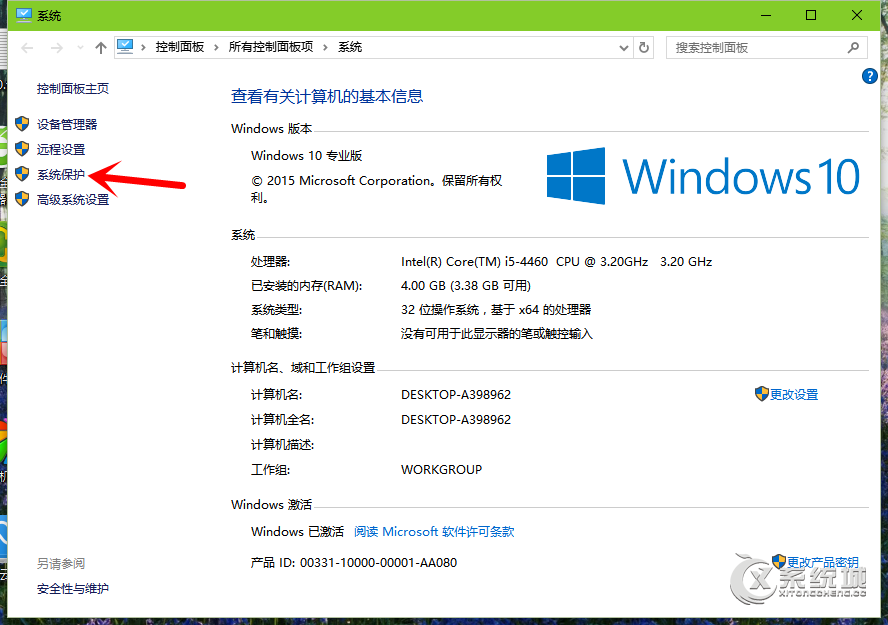The width and height of the screenshot is (888, 625).
Task: Expand the chevron after 控制面板 in the breadcrumb
Action: [216, 48]
